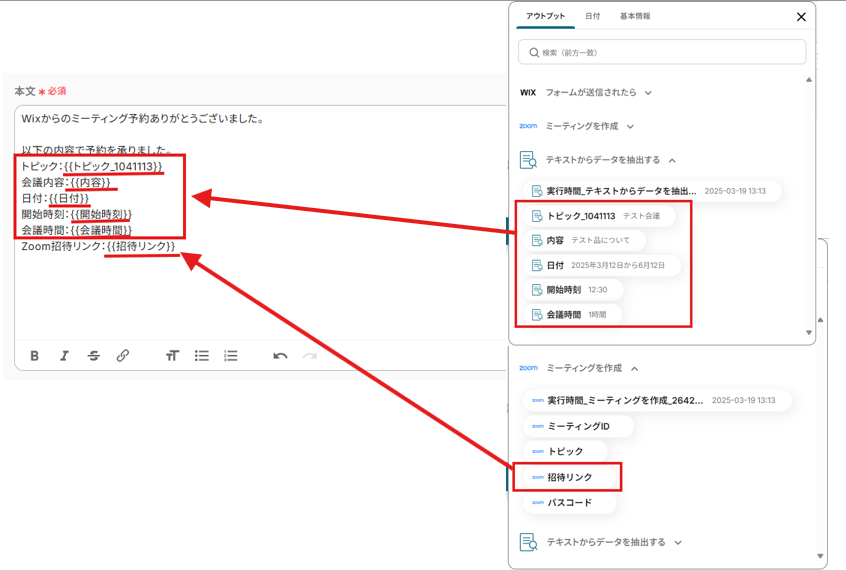This screenshot has height=571, width=846.
Task: Insert Zoom トピック output value
Action: pyautogui.click(x=565, y=451)
